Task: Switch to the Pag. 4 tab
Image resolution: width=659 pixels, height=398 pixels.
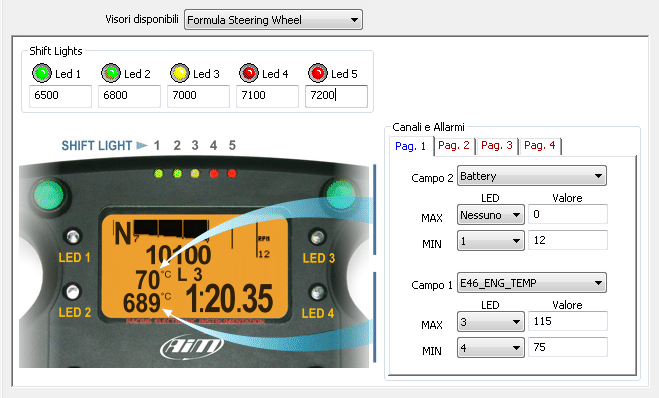Action: (x=540, y=146)
